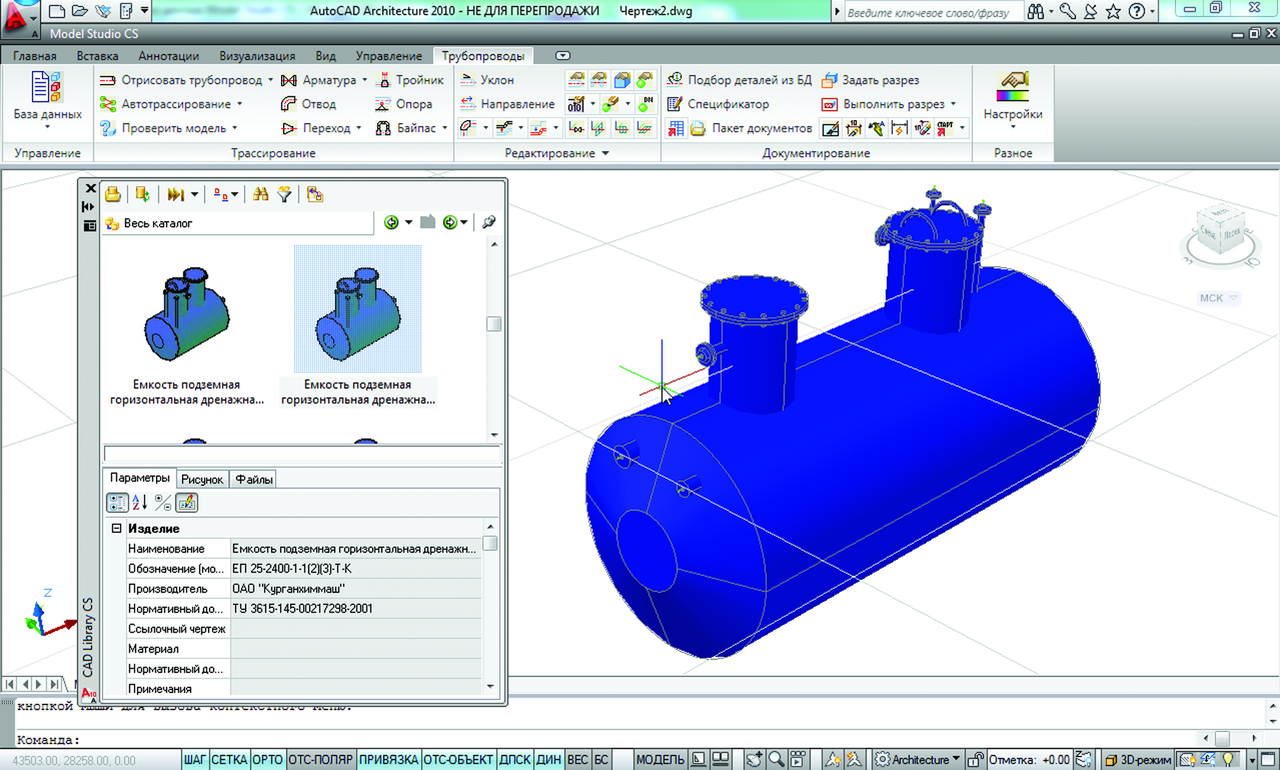Image resolution: width=1280 pixels, height=770 pixels.
Task: Click the Управление ribbon tab
Action: pyautogui.click(x=389, y=56)
